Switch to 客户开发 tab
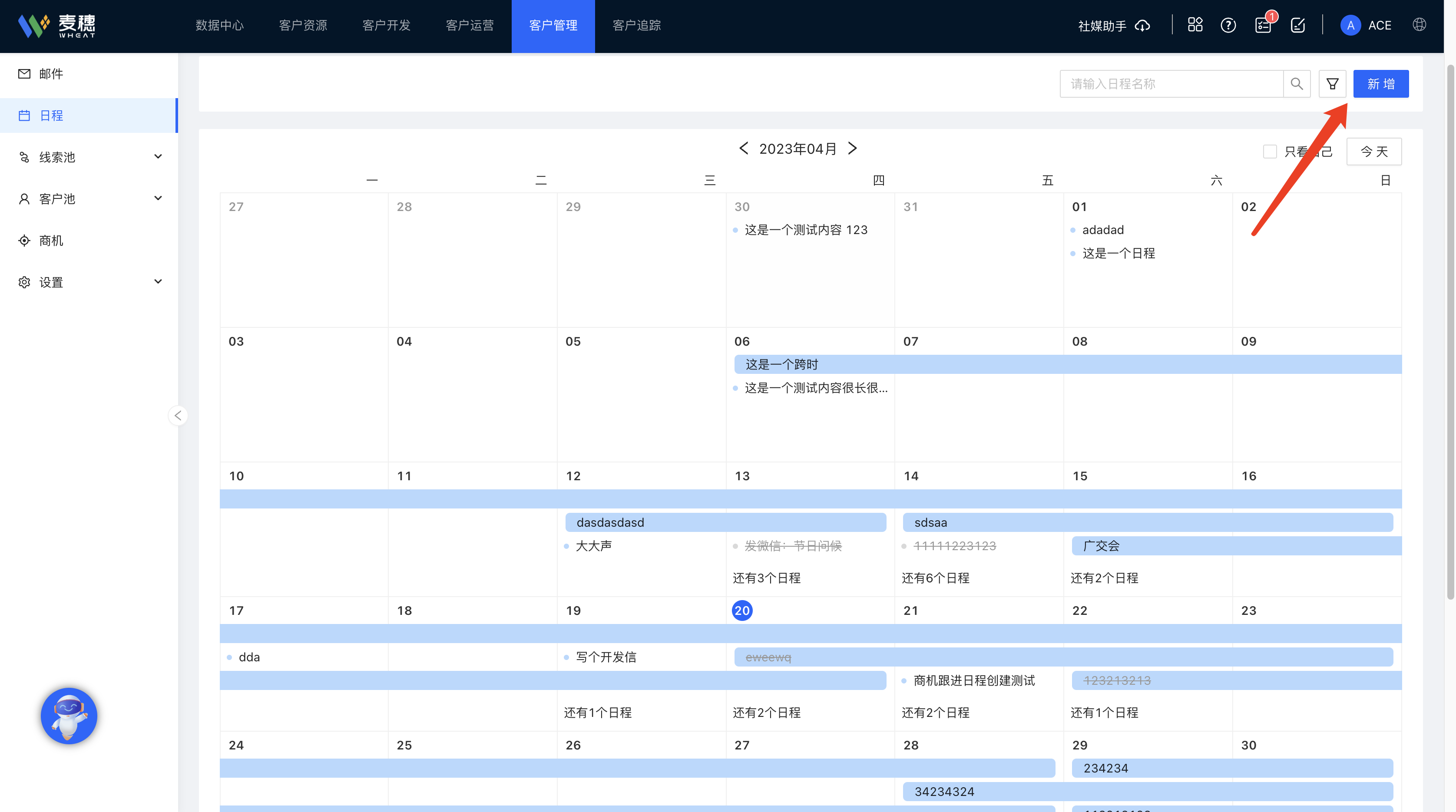 [x=386, y=26]
